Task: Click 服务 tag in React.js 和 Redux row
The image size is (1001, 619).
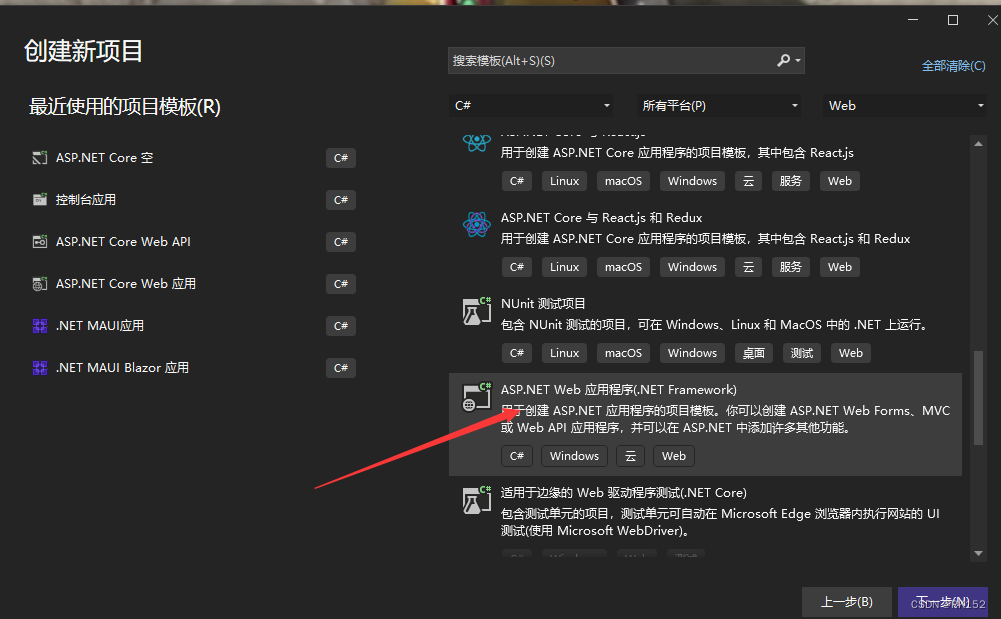Action: pyautogui.click(x=790, y=267)
